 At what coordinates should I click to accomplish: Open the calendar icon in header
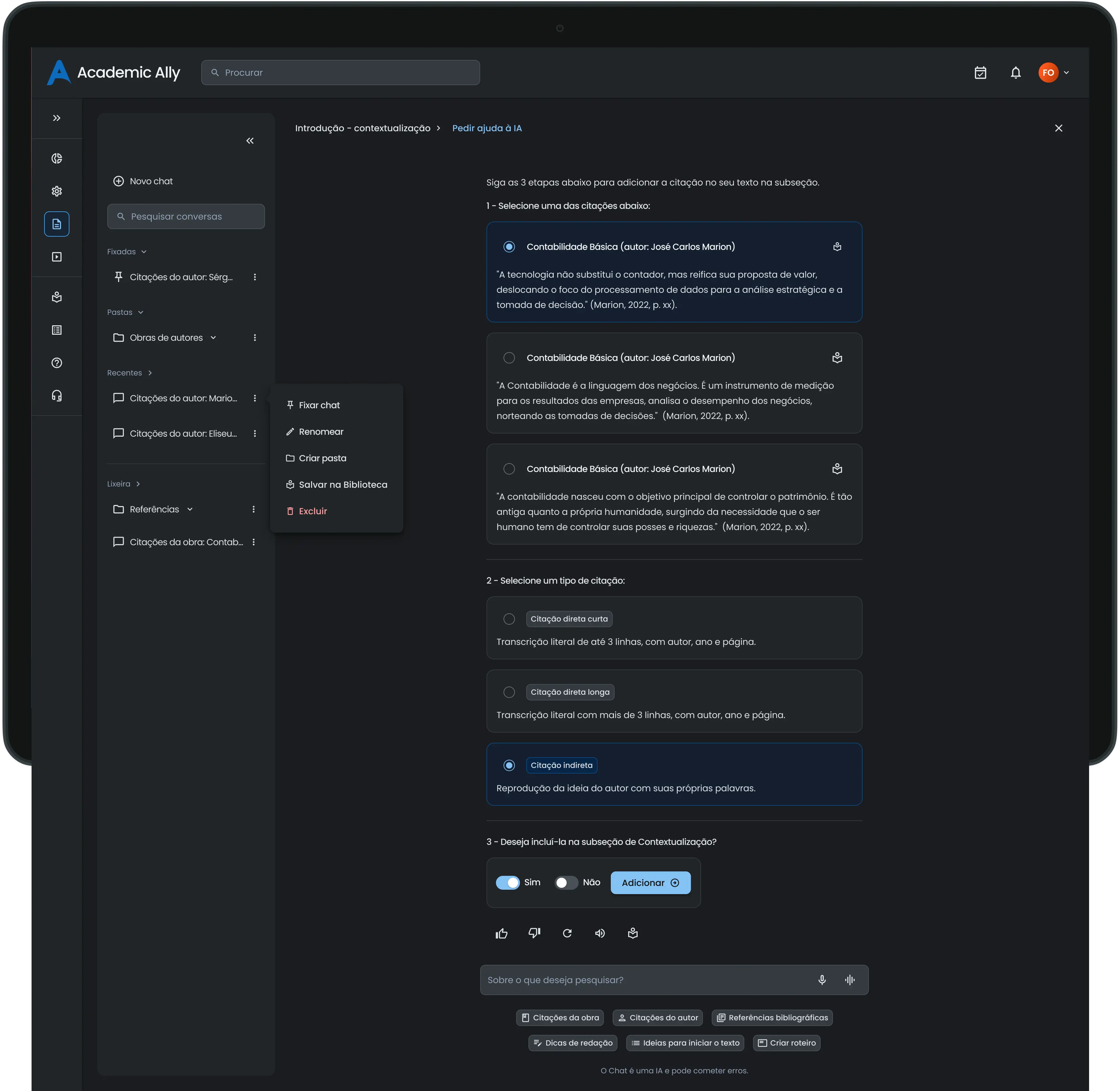tap(980, 73)
